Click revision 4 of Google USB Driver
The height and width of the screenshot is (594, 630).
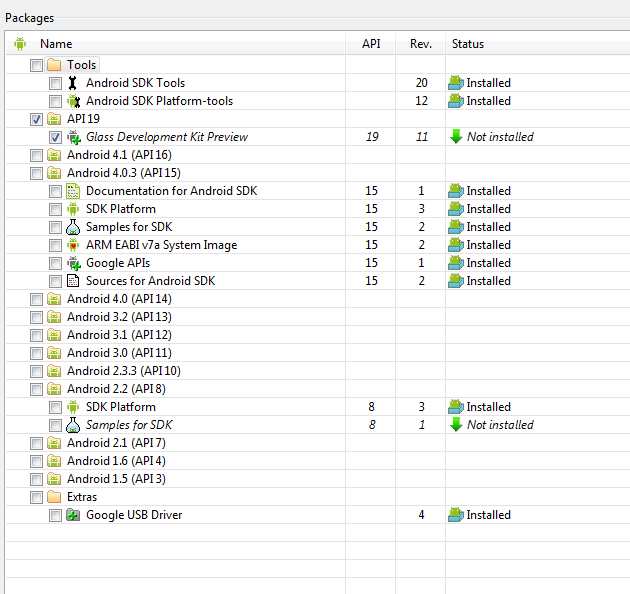(421, 515)
